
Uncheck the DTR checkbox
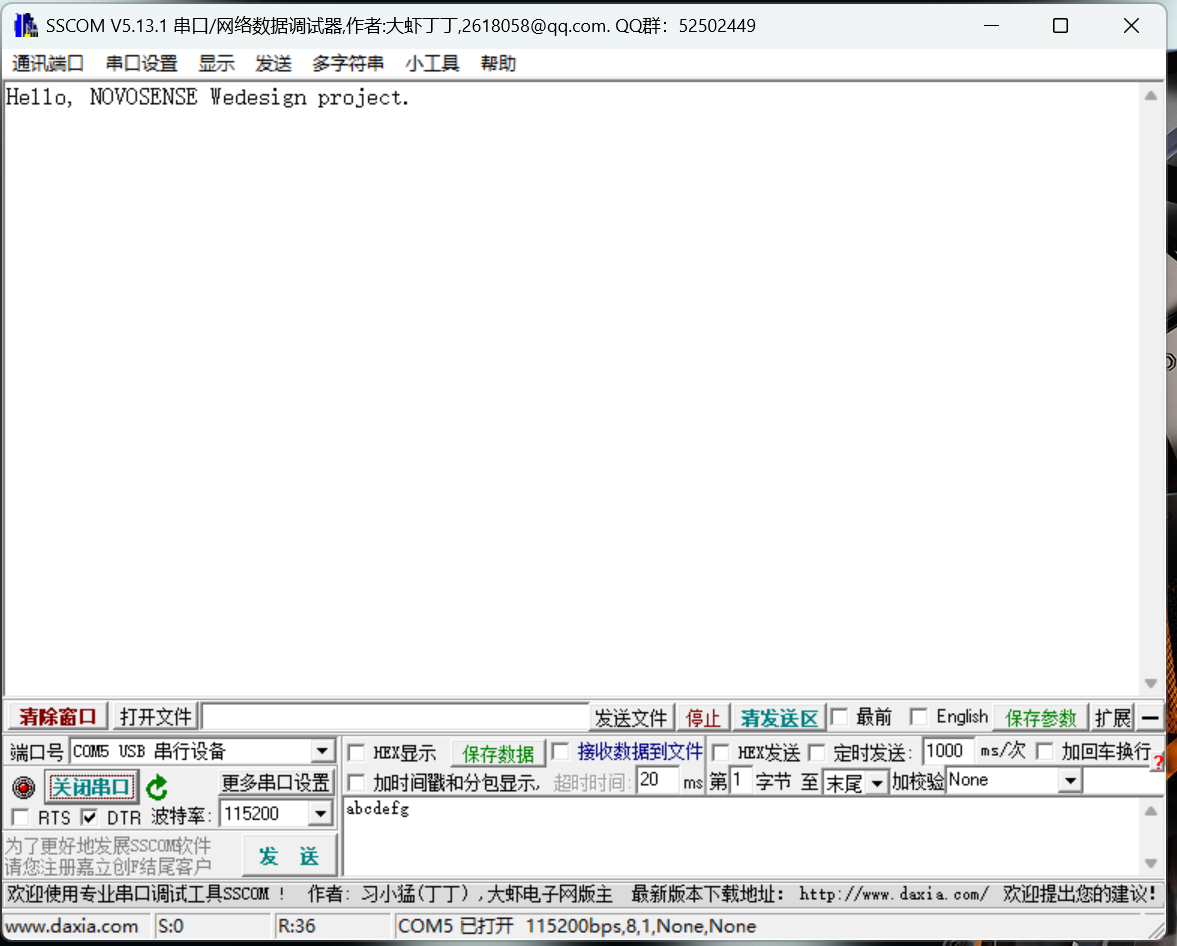click(x=90, y=817)
